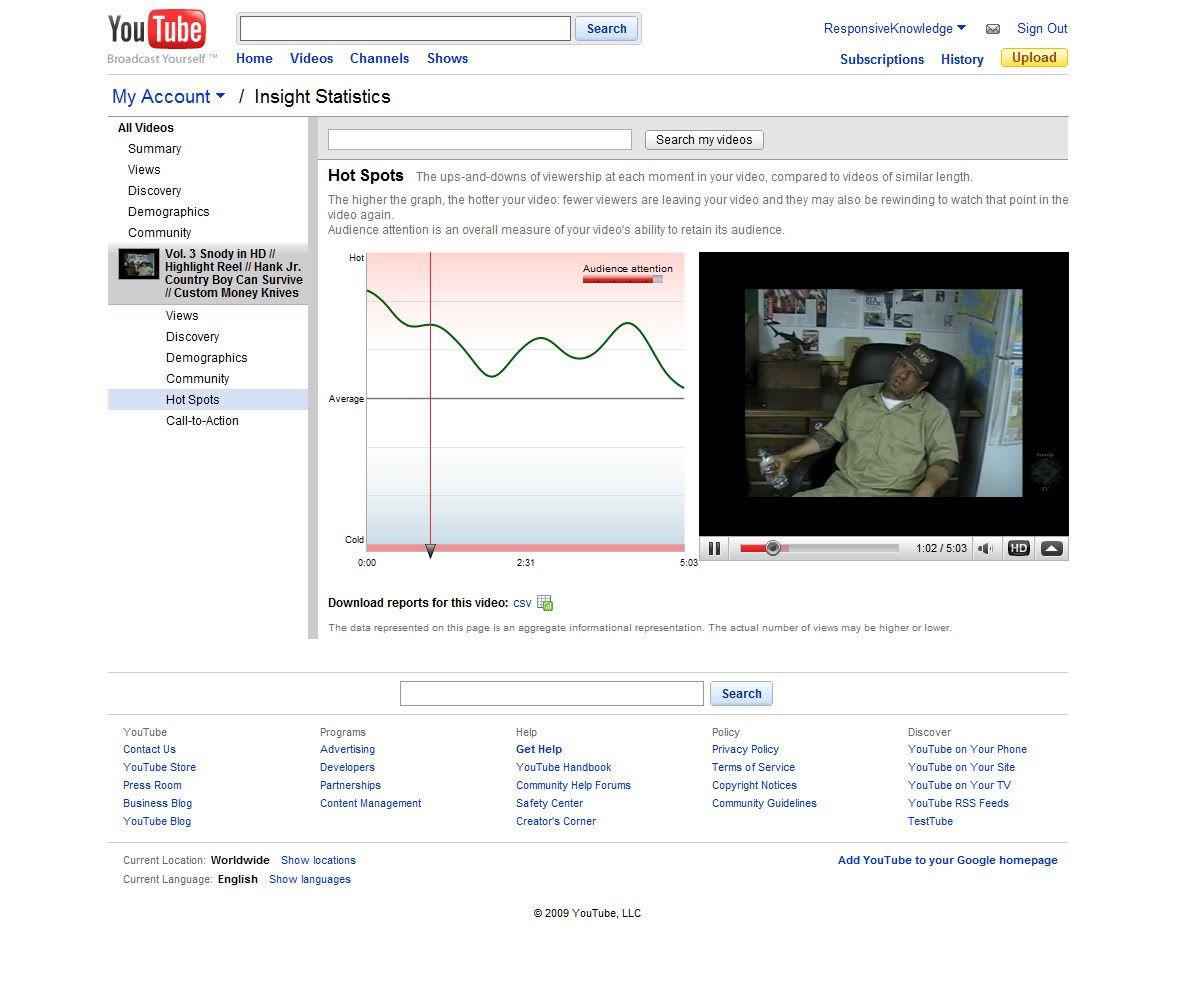Click the top Search button
This screenshot has height=981, width=1181.
click(x=606, y=29)
